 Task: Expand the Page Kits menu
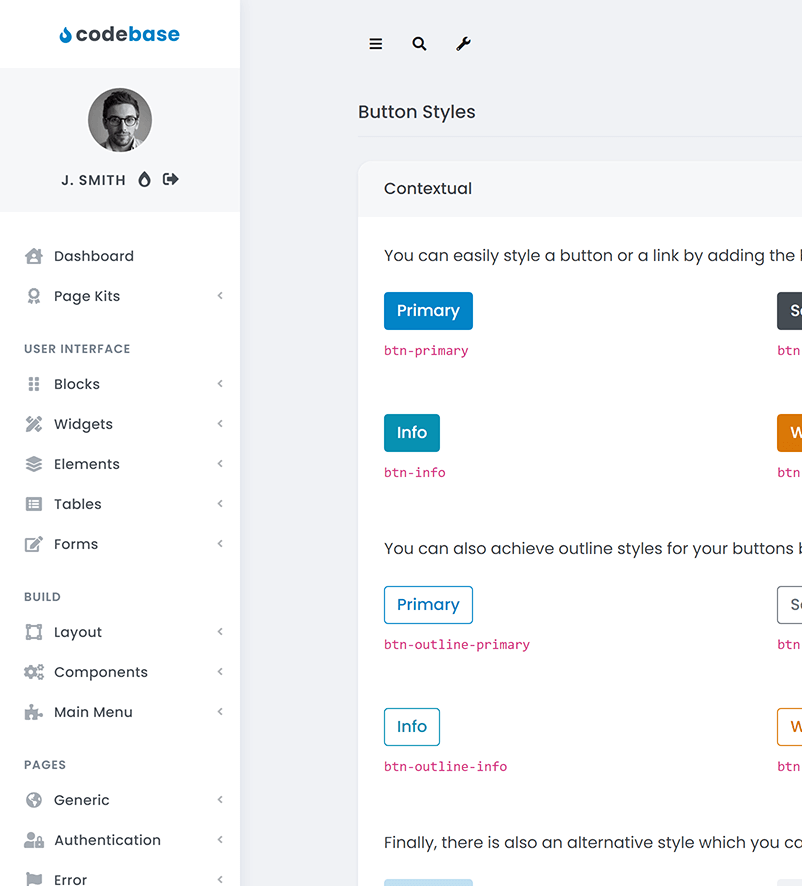click(219, 296)
